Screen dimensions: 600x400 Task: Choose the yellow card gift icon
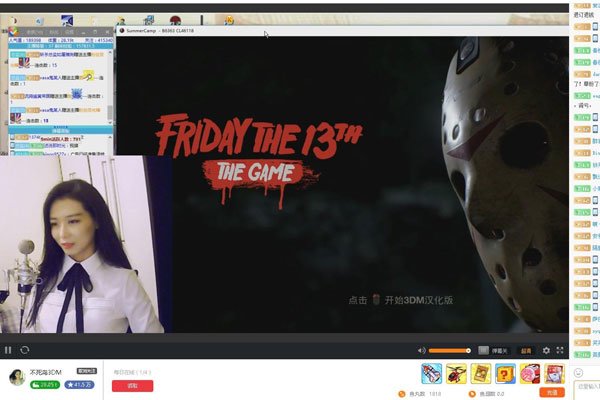[x=481, y=374]
